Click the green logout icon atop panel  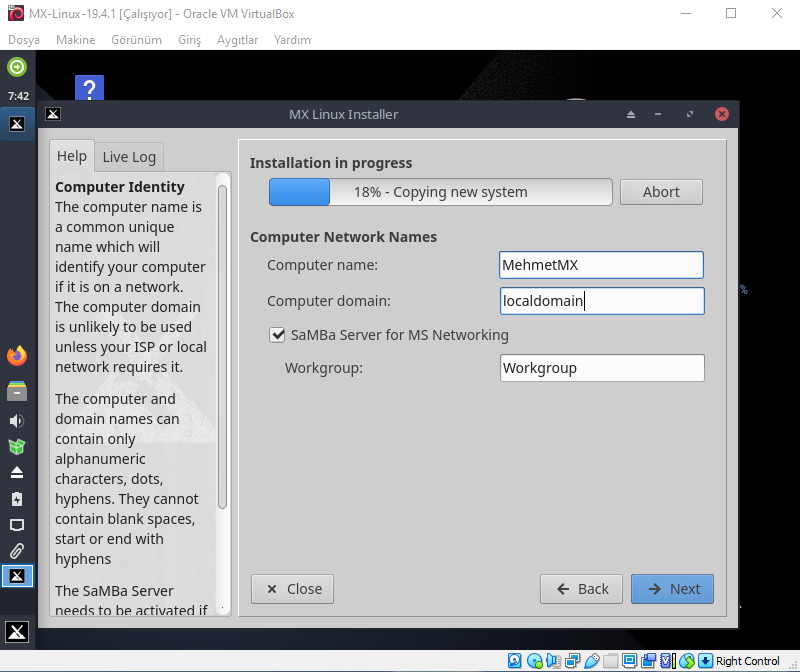17,67
